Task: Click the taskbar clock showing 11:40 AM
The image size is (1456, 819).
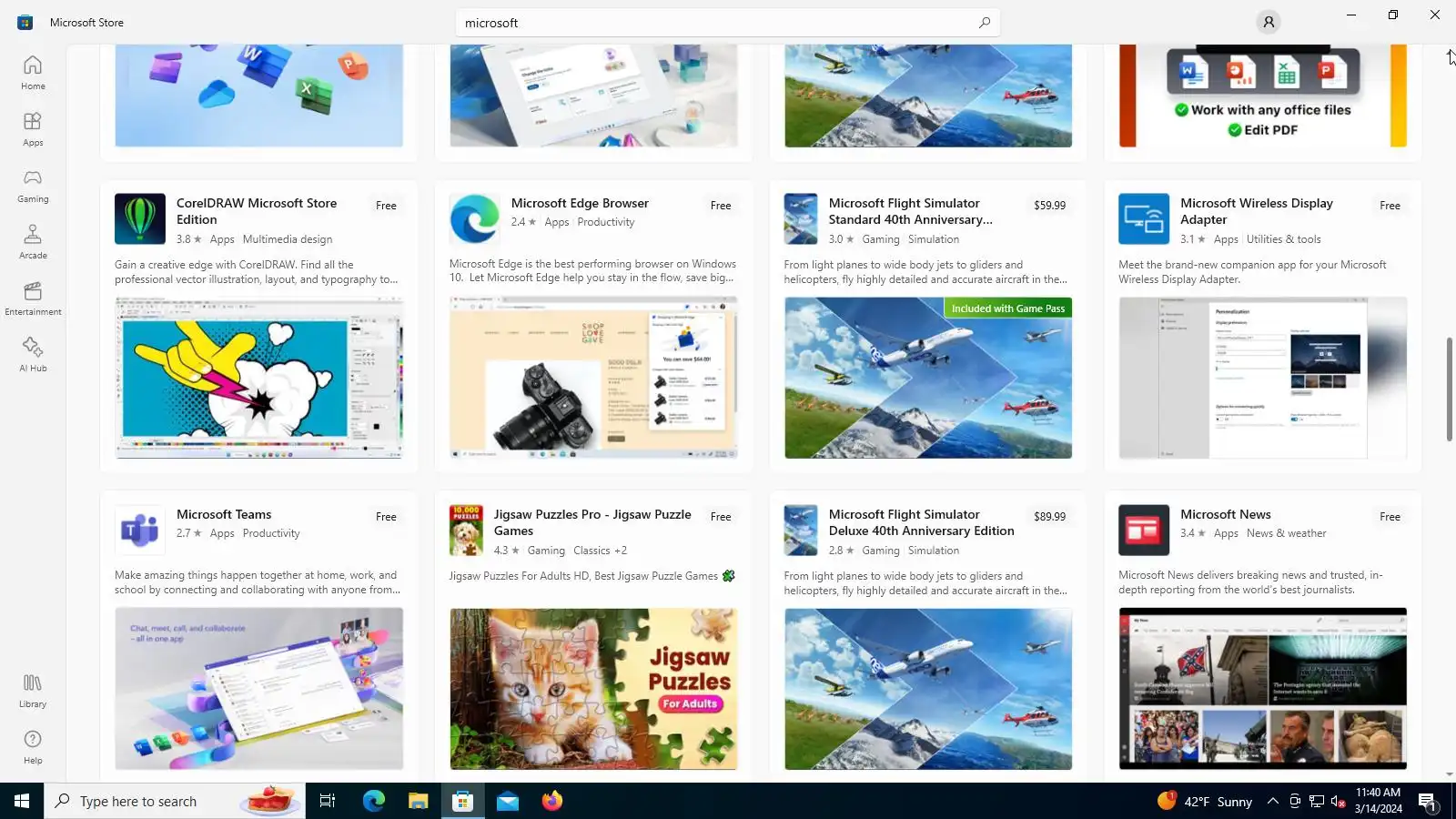Action: click(x=1378, y=801)
